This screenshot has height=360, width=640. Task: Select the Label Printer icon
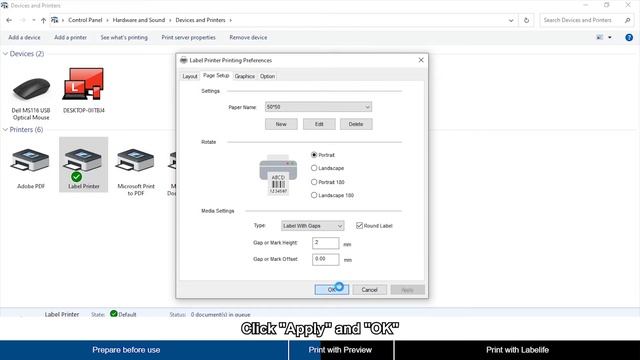84,164
